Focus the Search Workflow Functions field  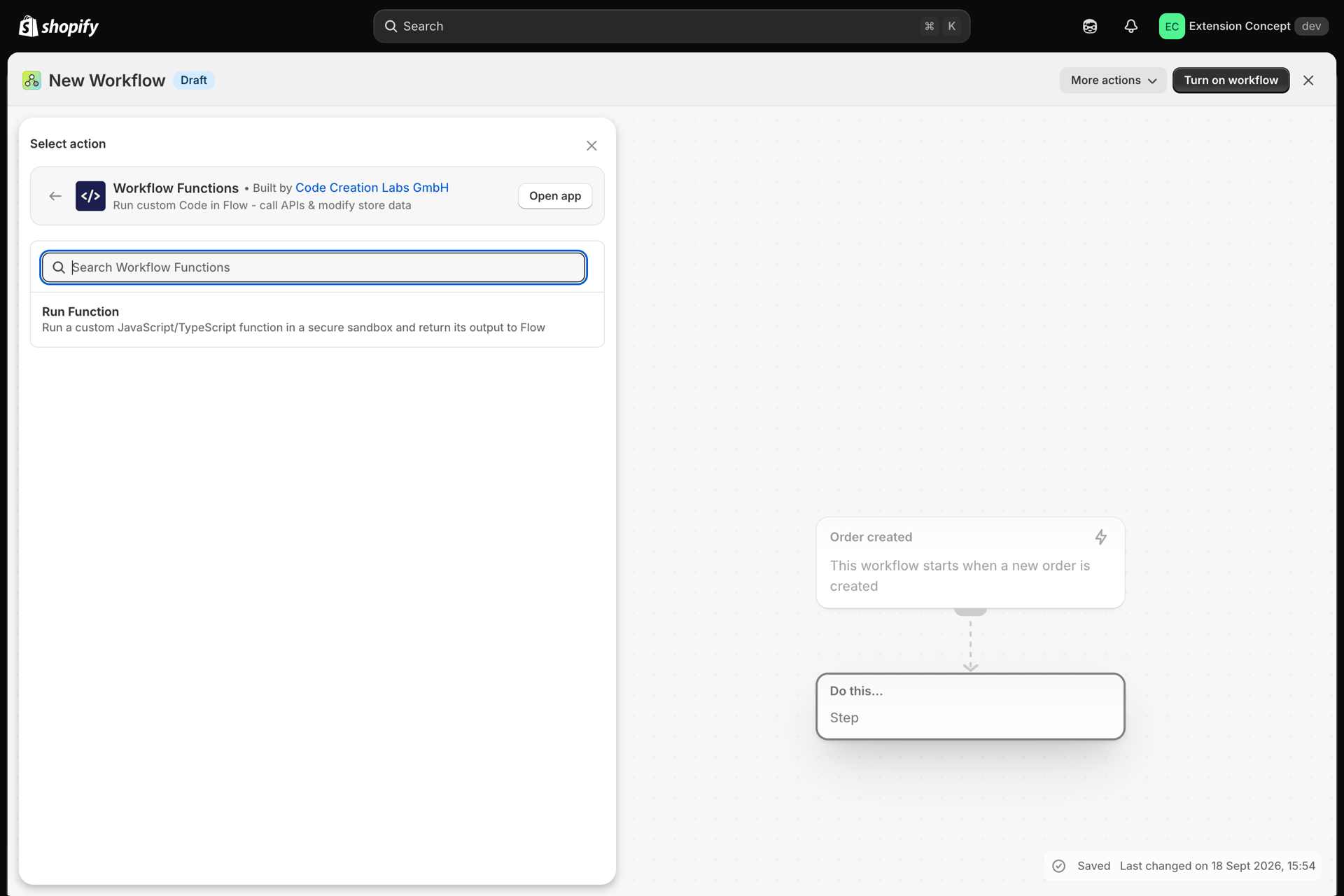pyautogui.click(x=314, y=267)
